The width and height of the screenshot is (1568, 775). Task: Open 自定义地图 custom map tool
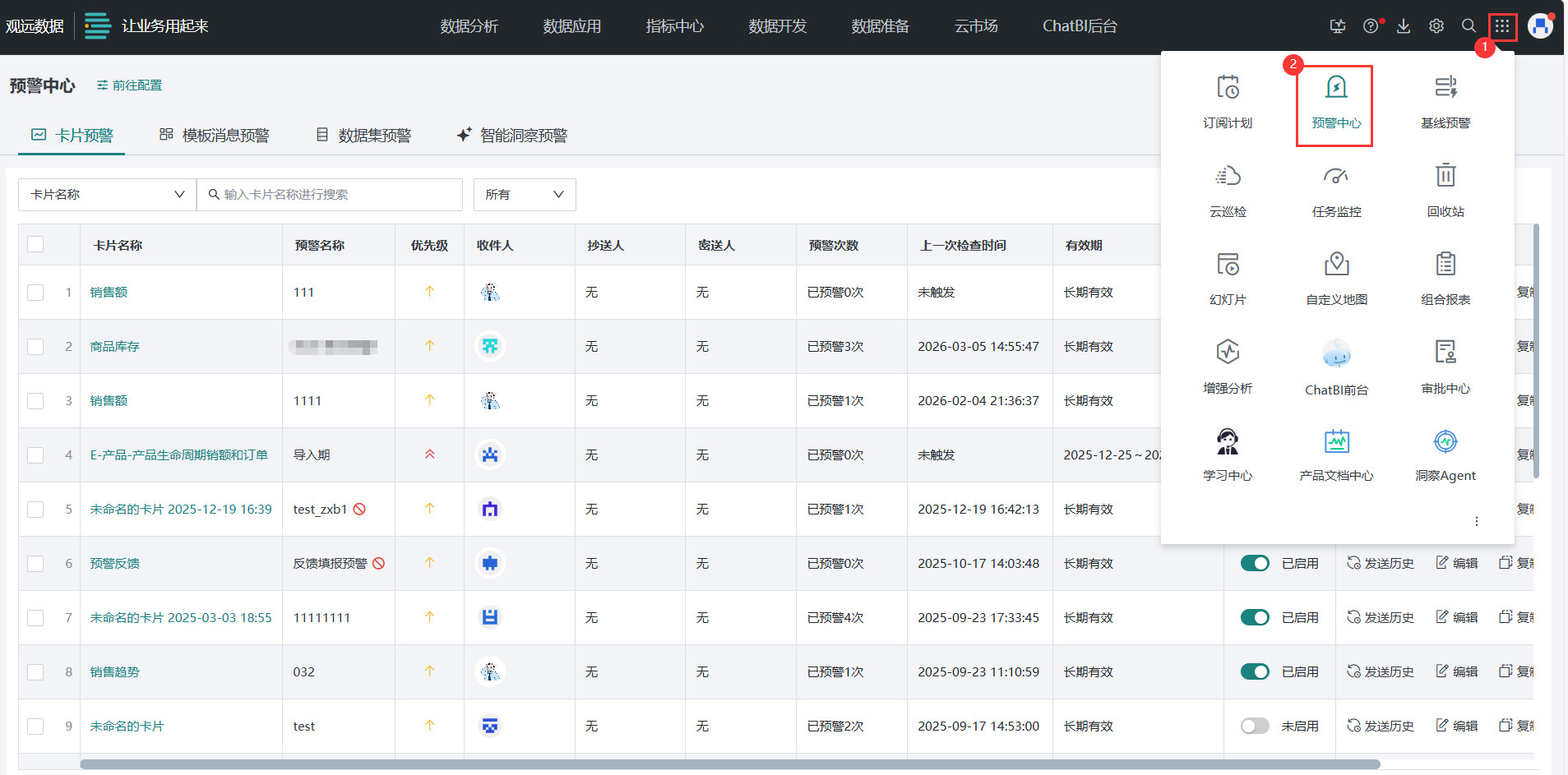point(1336,265)
